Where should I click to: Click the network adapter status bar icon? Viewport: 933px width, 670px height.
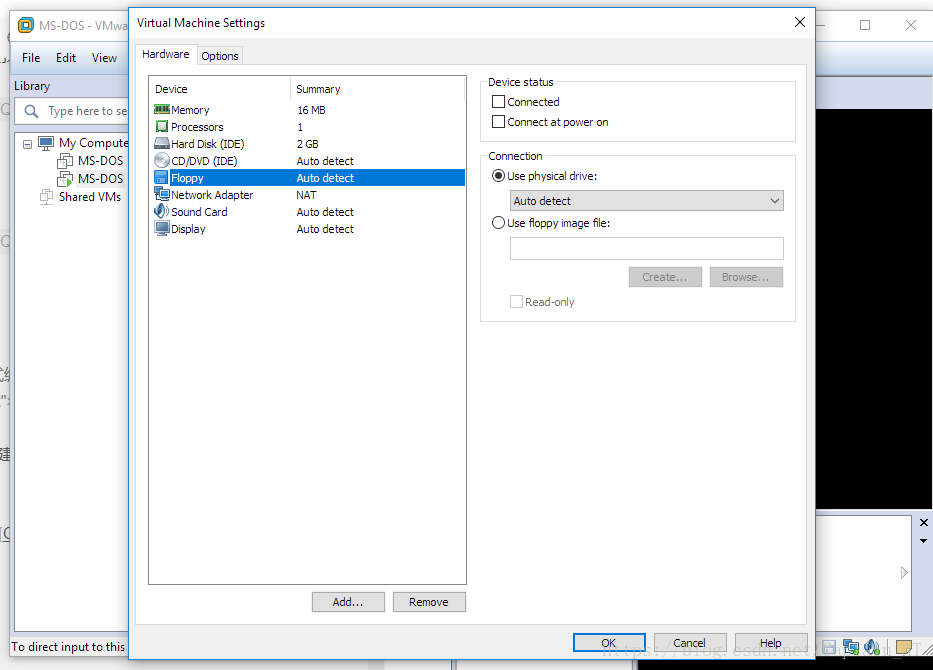point(851,647)
